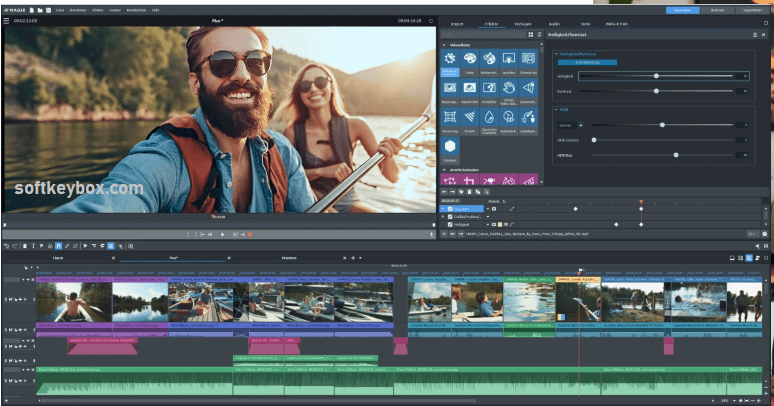Open the dropdown arrow beside project tabs
Image resolution: width=774 pixels, height=406 pixels.
360,258
